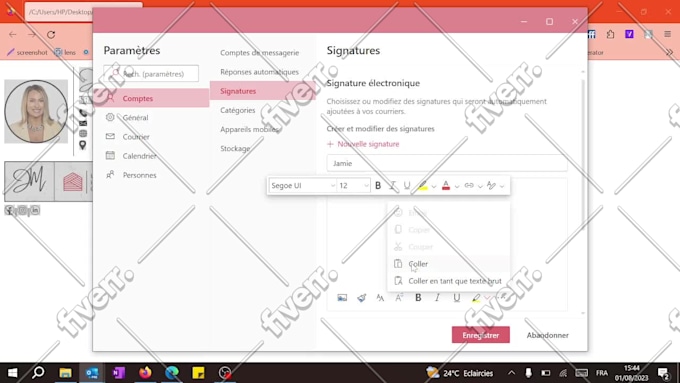Open taskbar search
Screen dimensions: 680x383
point(38,373)
